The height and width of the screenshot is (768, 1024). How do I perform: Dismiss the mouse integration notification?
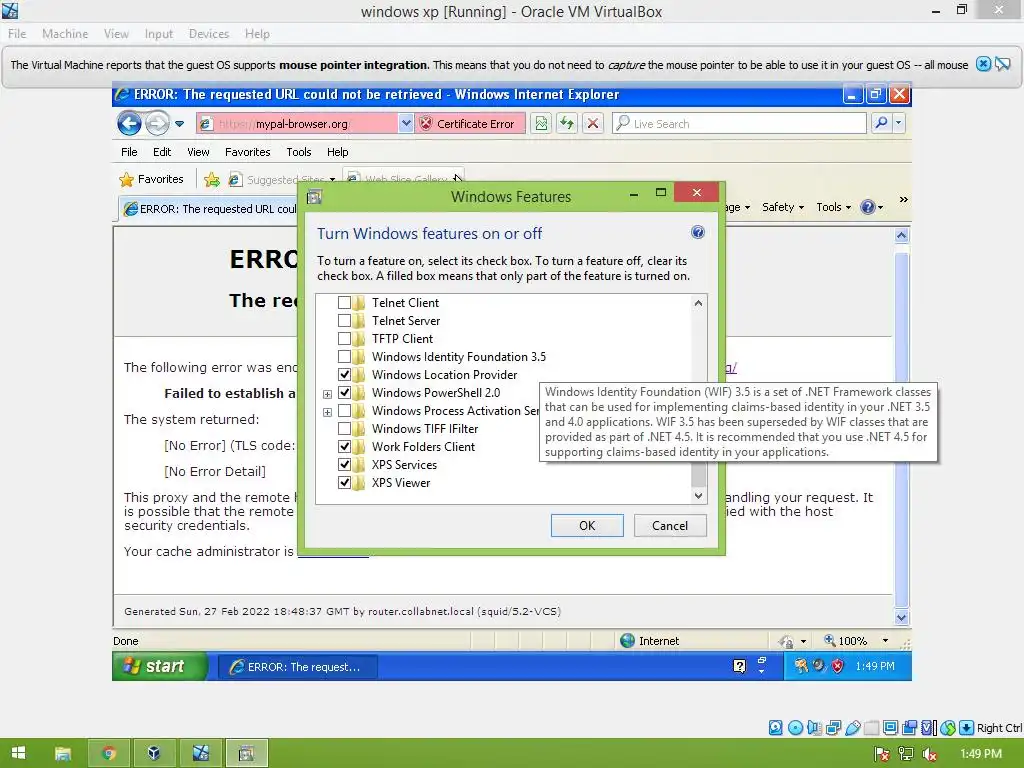point(983,64)
